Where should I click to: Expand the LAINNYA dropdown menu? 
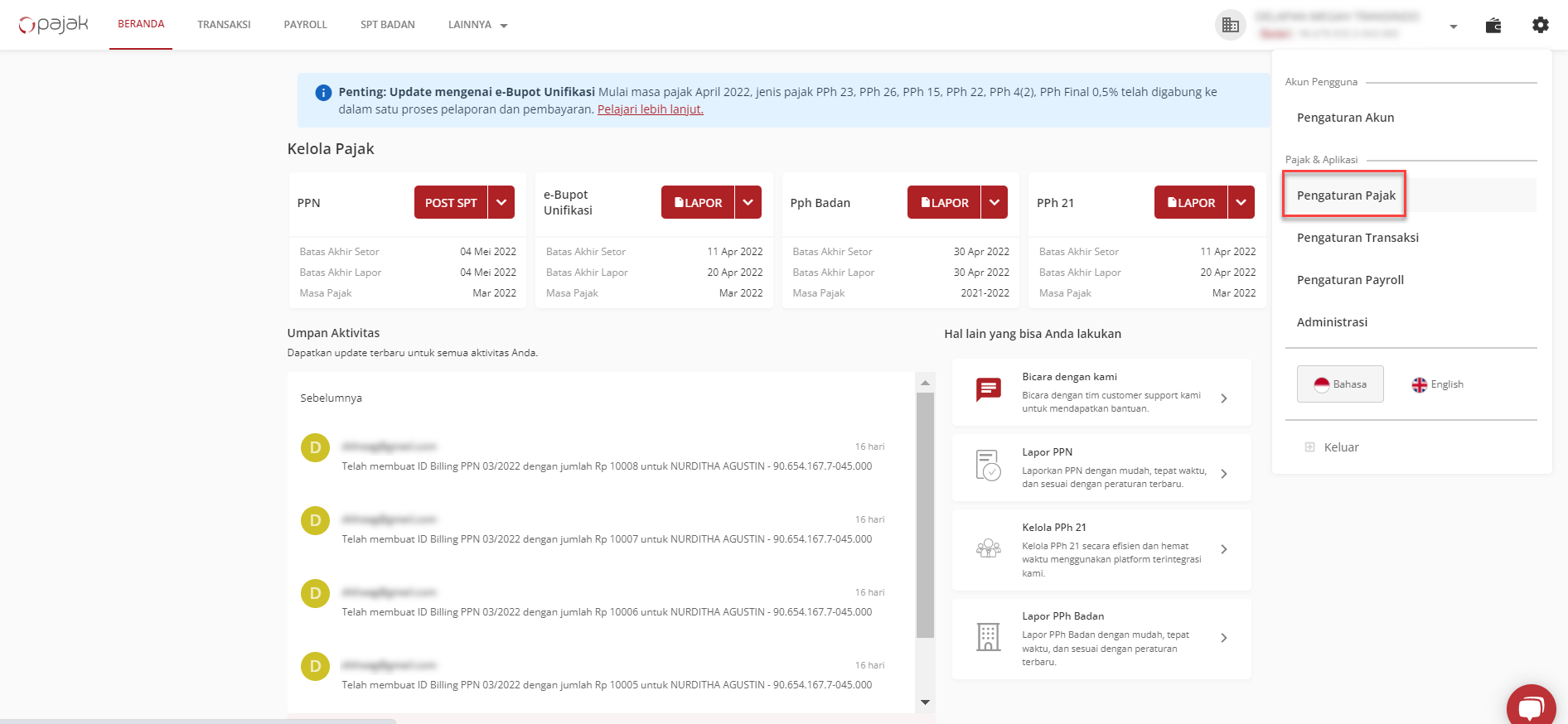click(x=478, y=25)
